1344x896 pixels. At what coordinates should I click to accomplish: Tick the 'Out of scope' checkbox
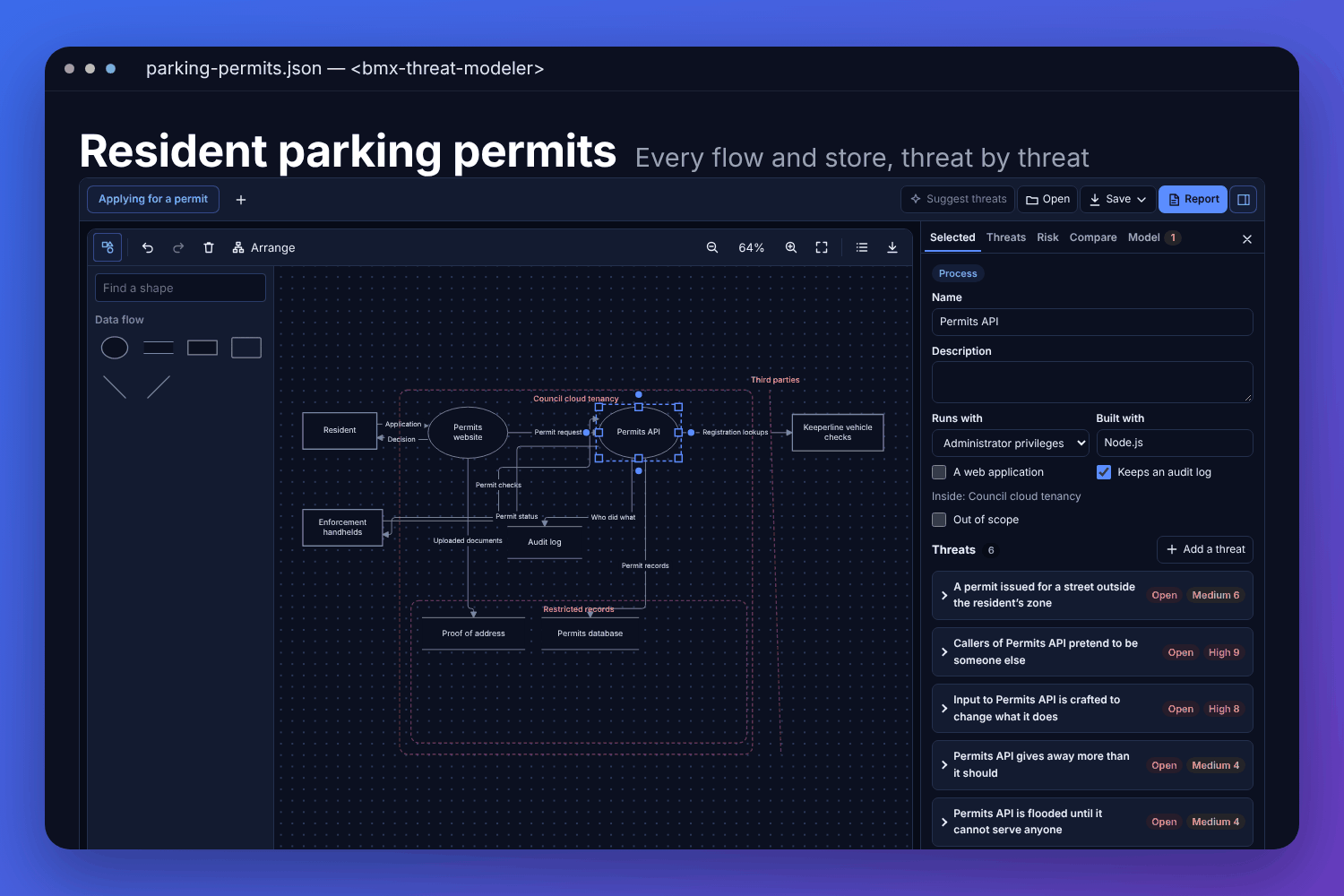(x=939, y=520)
